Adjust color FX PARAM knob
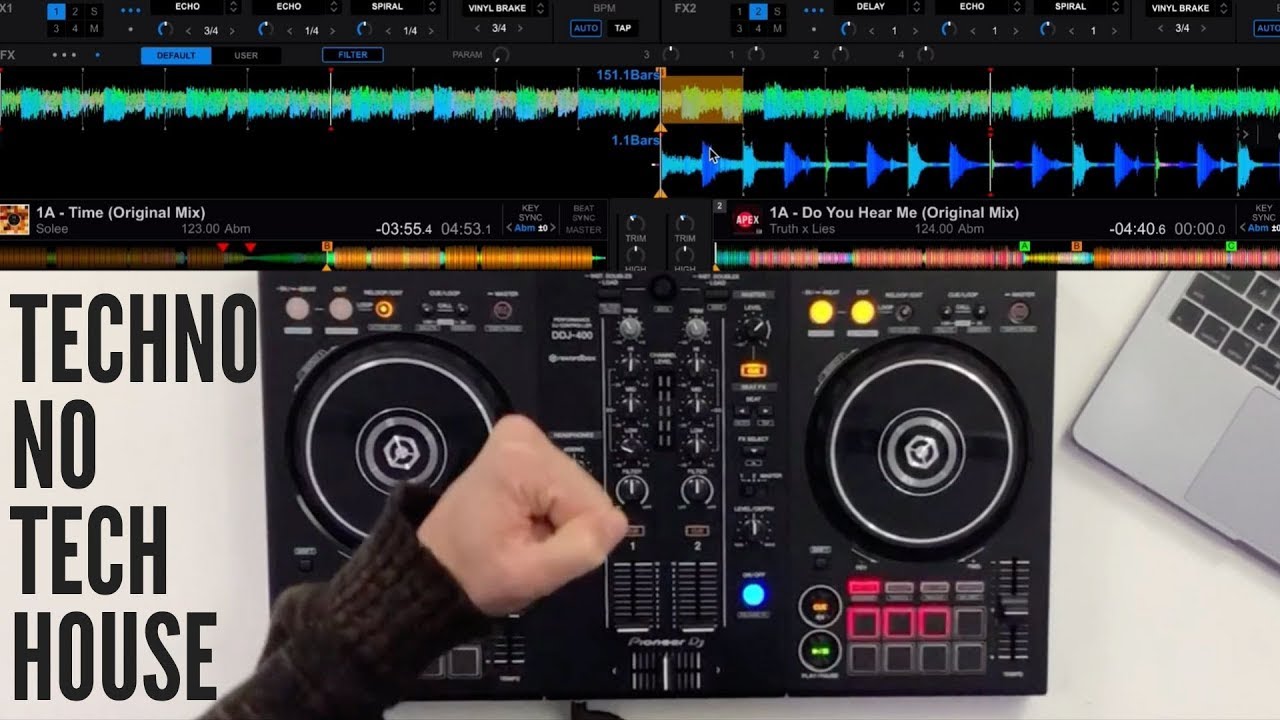The width and height of the screenshot is (1280, 720). [x=500, y=55]
